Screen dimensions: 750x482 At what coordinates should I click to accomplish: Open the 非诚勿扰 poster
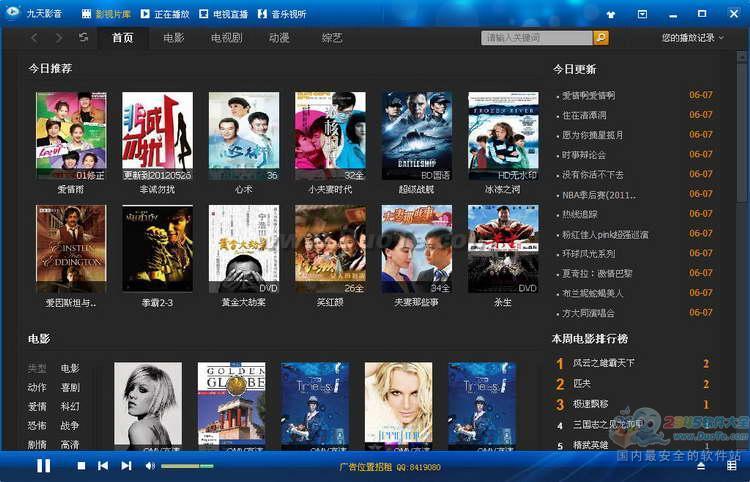(x=157, y=136)
